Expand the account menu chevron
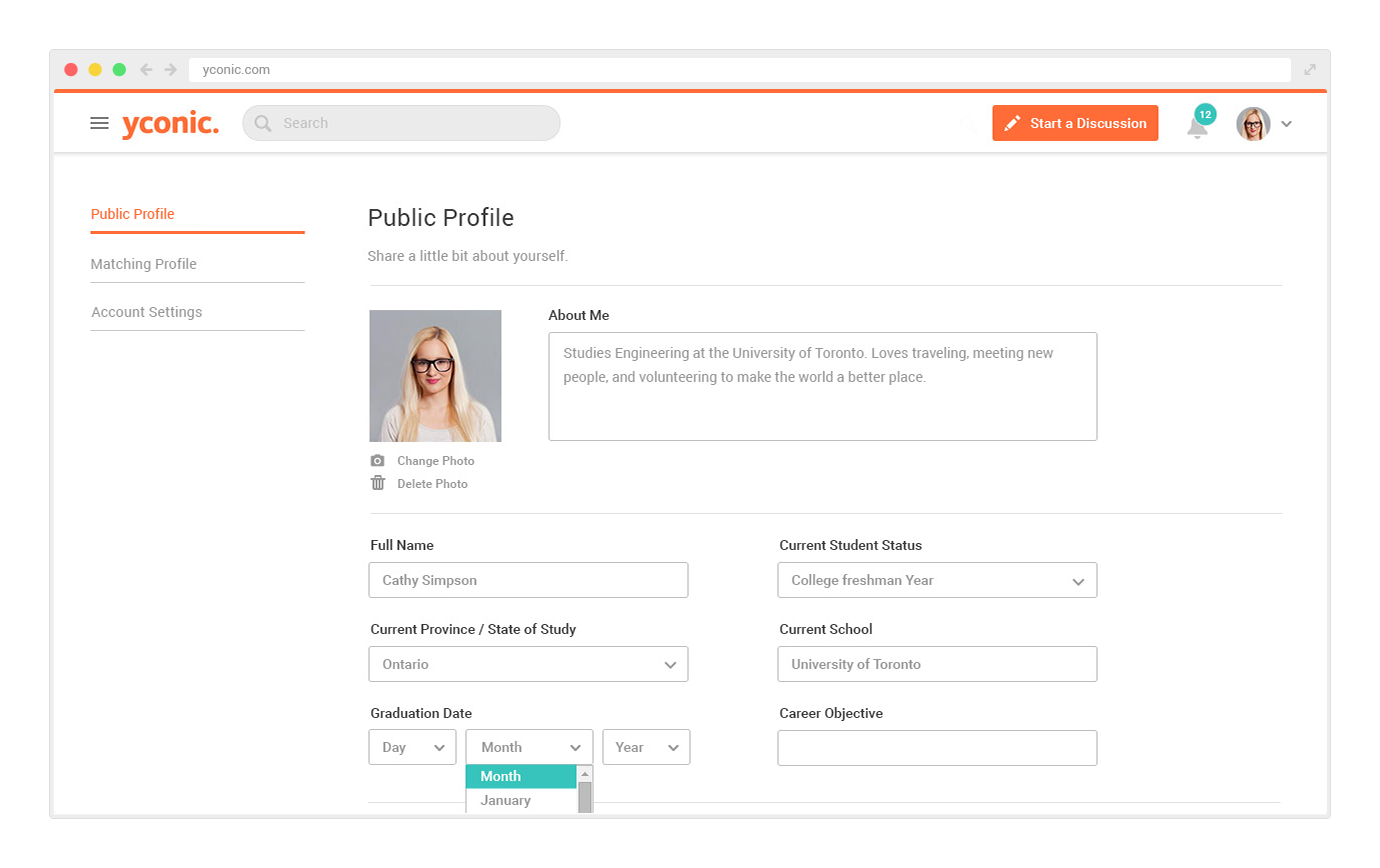Viewport: 1380px width, 868px height. pyautogui.click(x=1287, y=124)
